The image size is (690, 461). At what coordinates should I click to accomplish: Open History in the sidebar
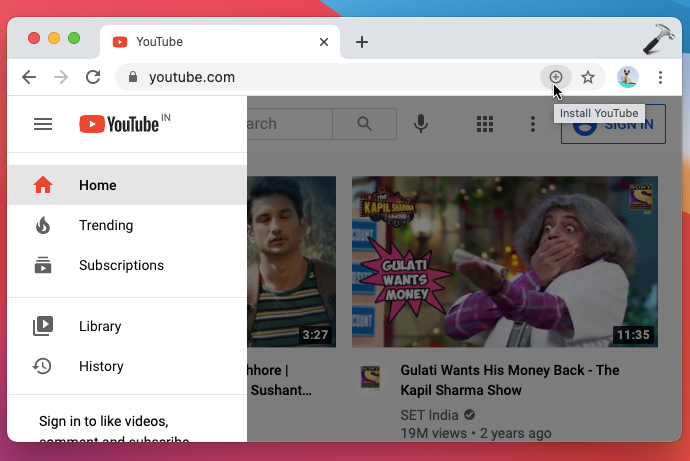click(127, 366)
